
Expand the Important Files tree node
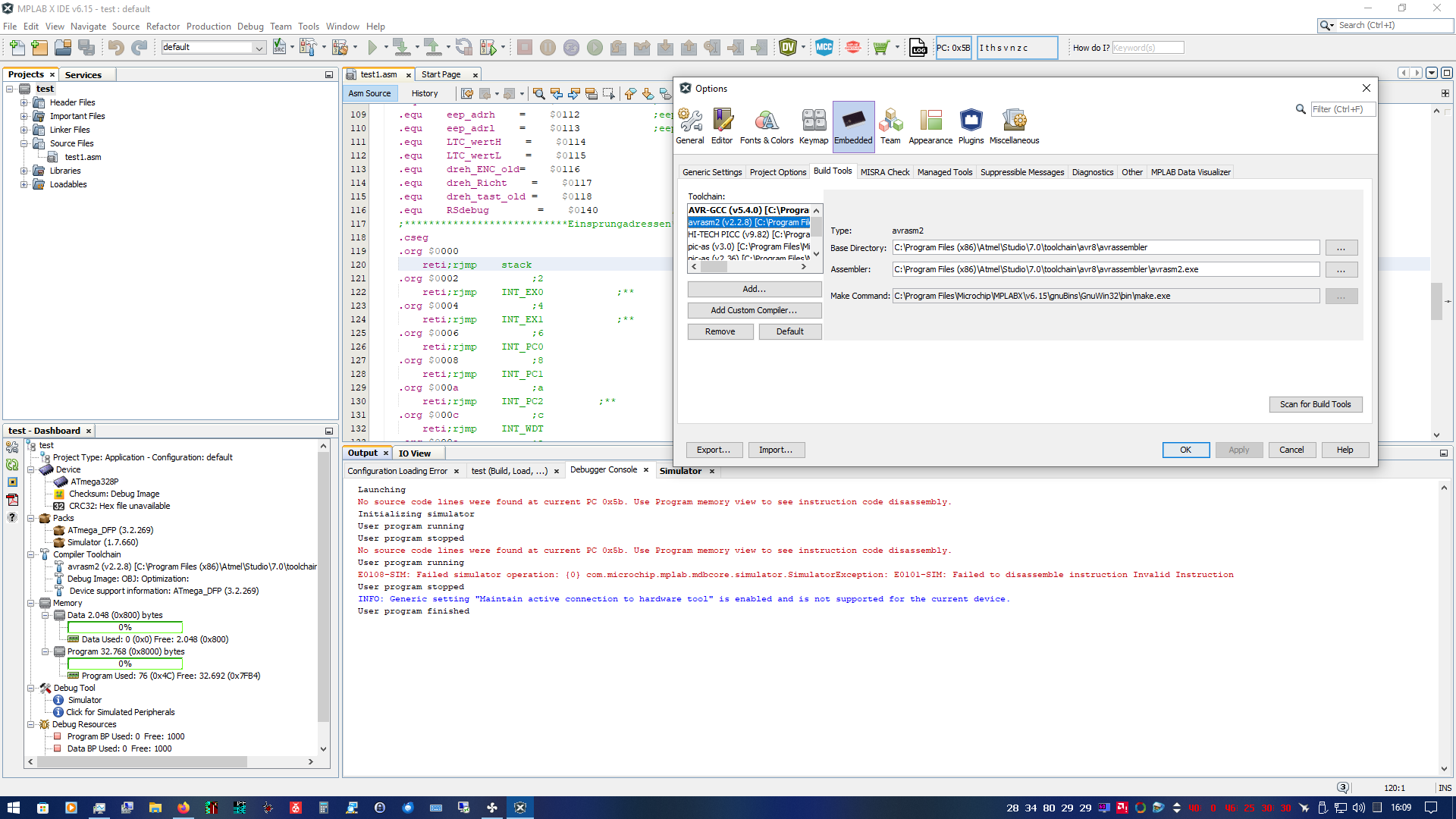point(24,116)
